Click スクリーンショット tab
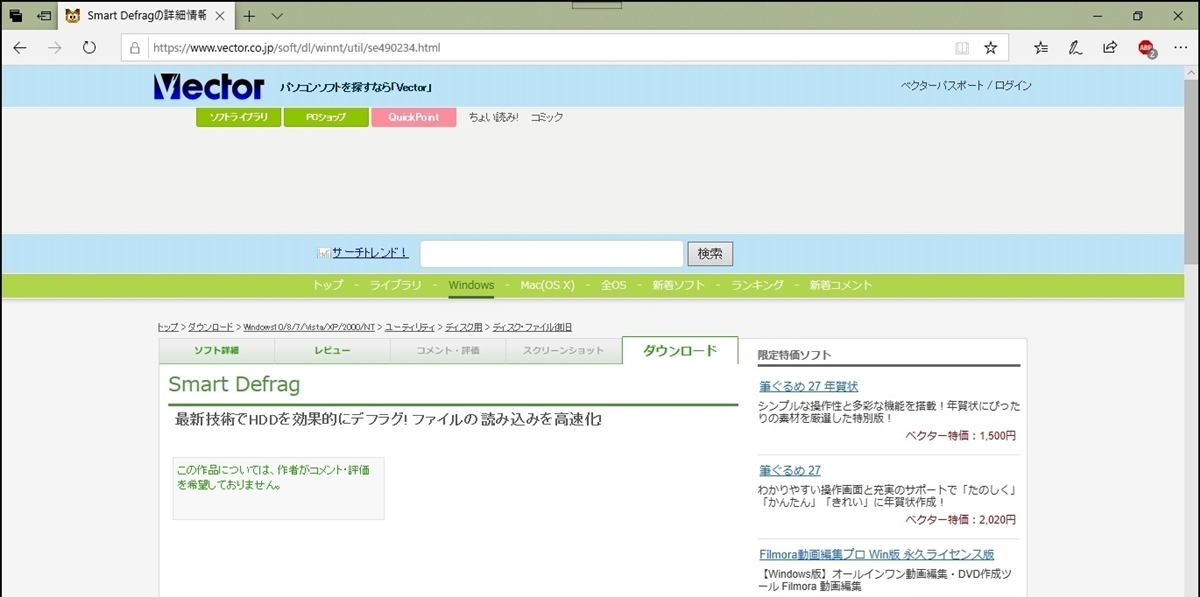 564,351
